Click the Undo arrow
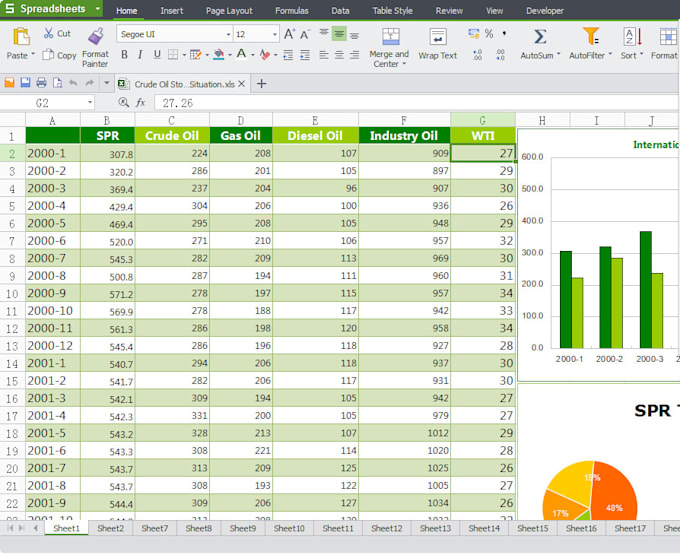 coord(73,82)
